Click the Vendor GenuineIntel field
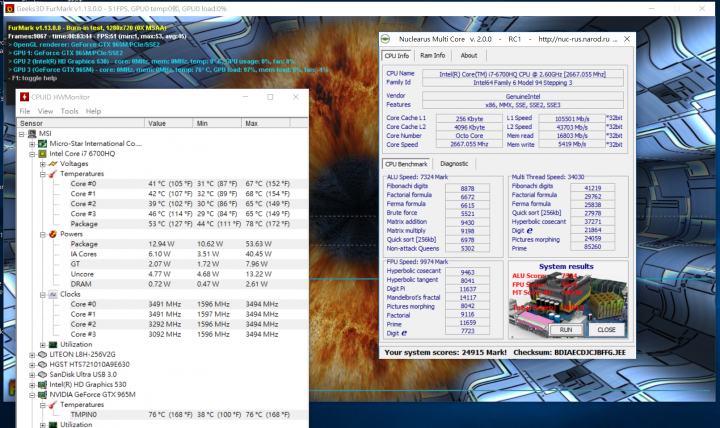This screenshot has width=720, height=428. [x=523, y=96]
